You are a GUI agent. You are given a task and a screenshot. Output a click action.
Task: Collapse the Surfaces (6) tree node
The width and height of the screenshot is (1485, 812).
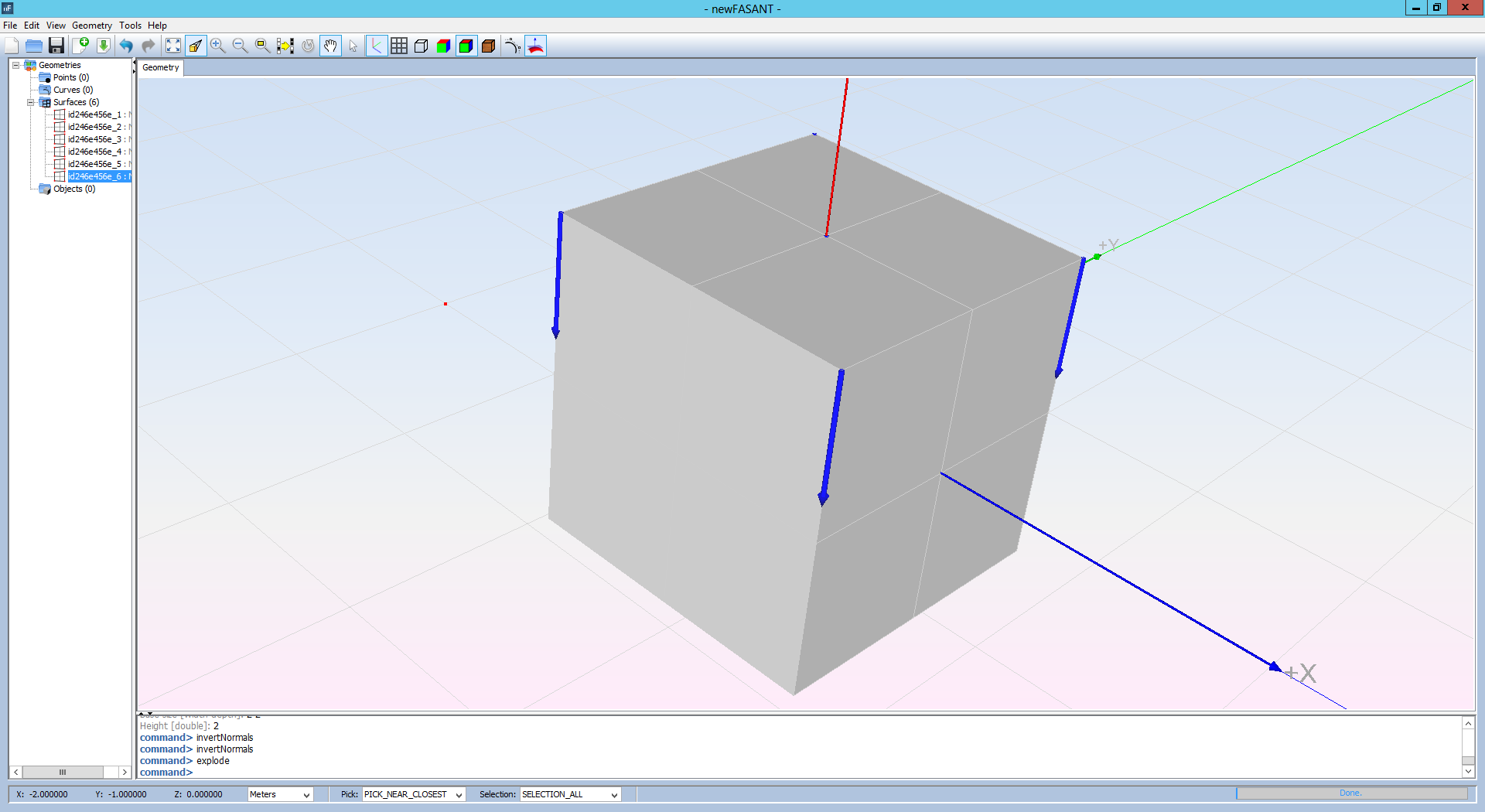(31, 102)
